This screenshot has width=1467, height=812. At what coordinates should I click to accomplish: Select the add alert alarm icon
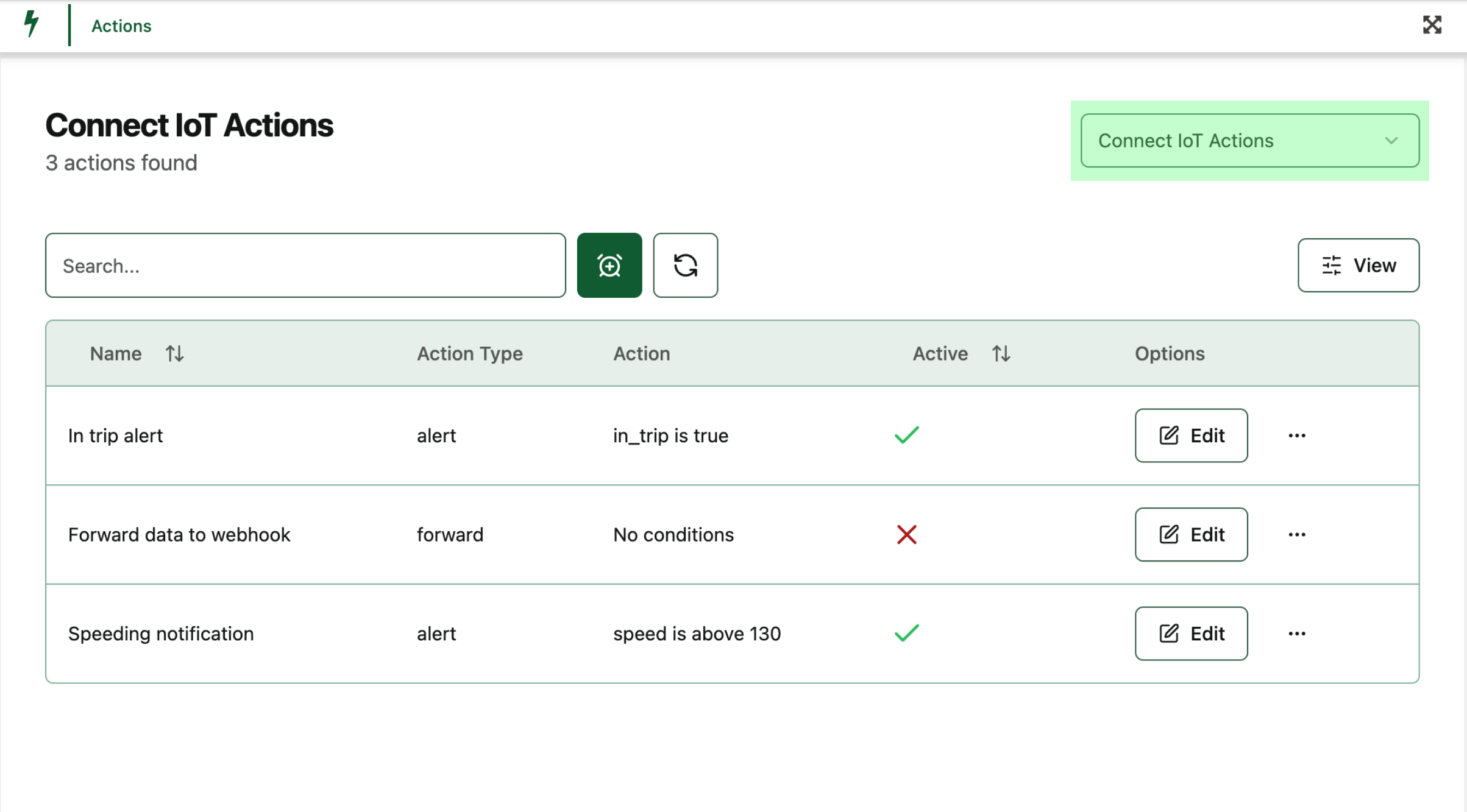609,265
